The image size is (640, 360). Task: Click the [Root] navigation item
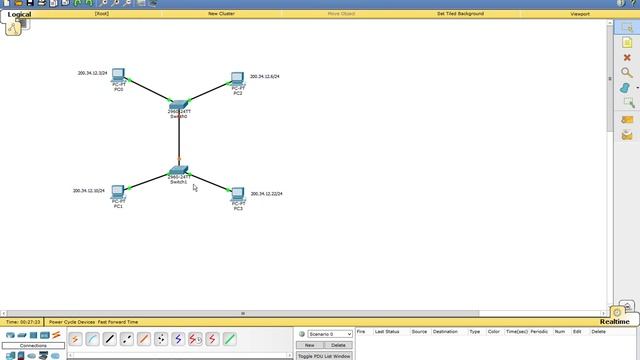point(102,13)
